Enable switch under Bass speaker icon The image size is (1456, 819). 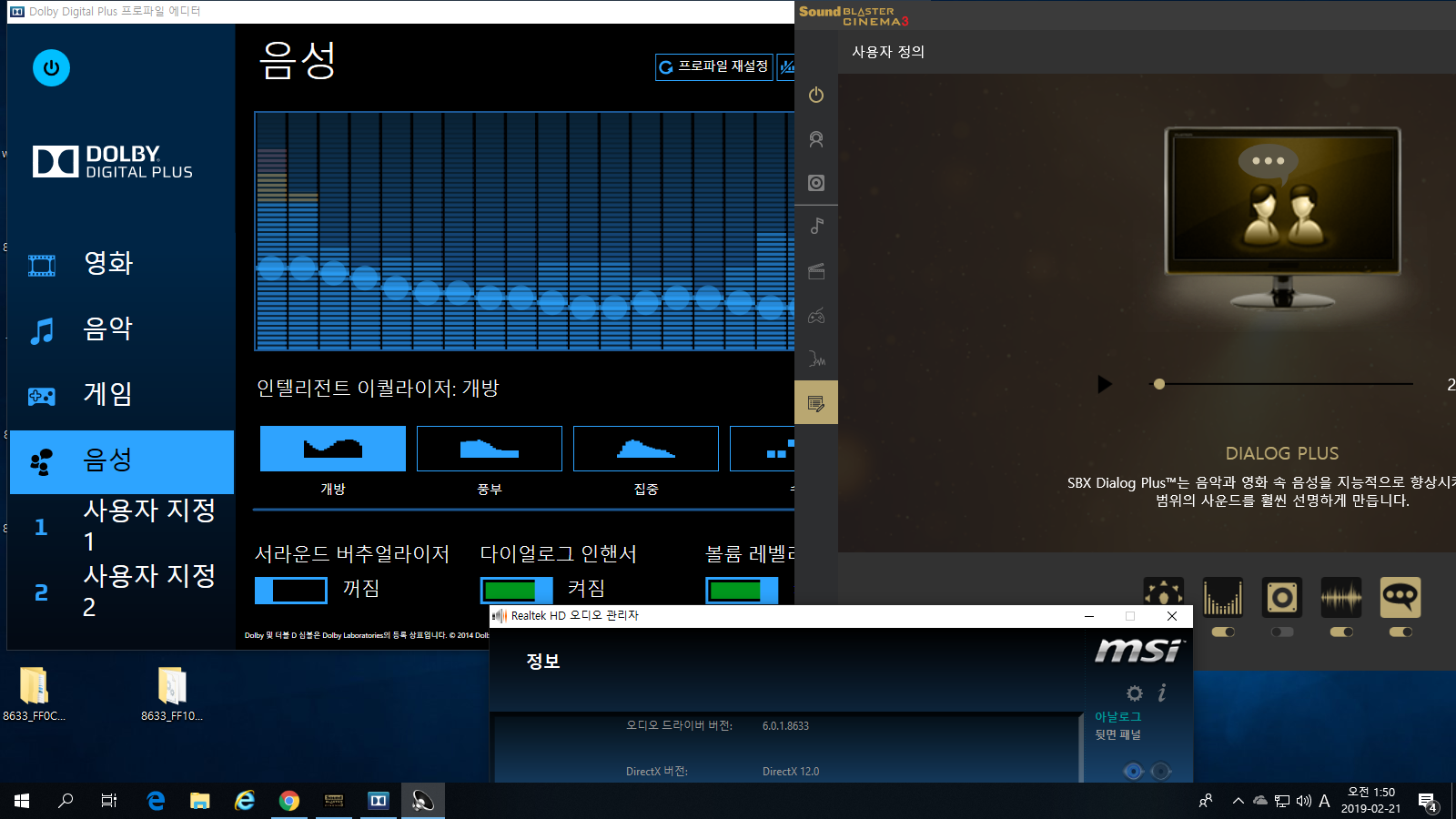tap(1282, 632)
